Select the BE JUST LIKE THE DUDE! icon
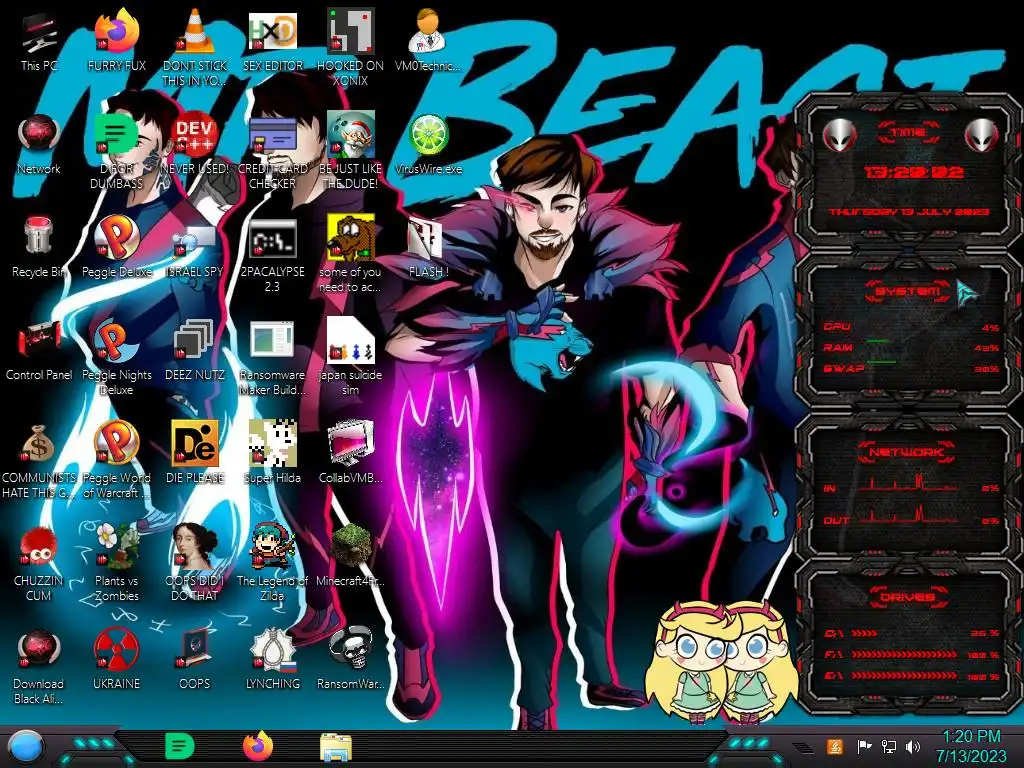Screen dimensions: 1024x768 click(x=350, y=152)
